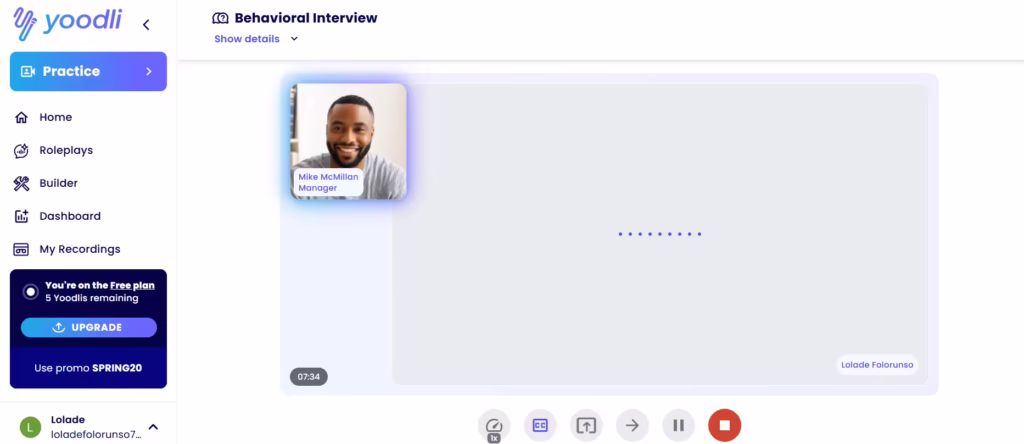Screen dimensions: 1024x444
Task: Open the Practice menu
Action: coord(88,71)
